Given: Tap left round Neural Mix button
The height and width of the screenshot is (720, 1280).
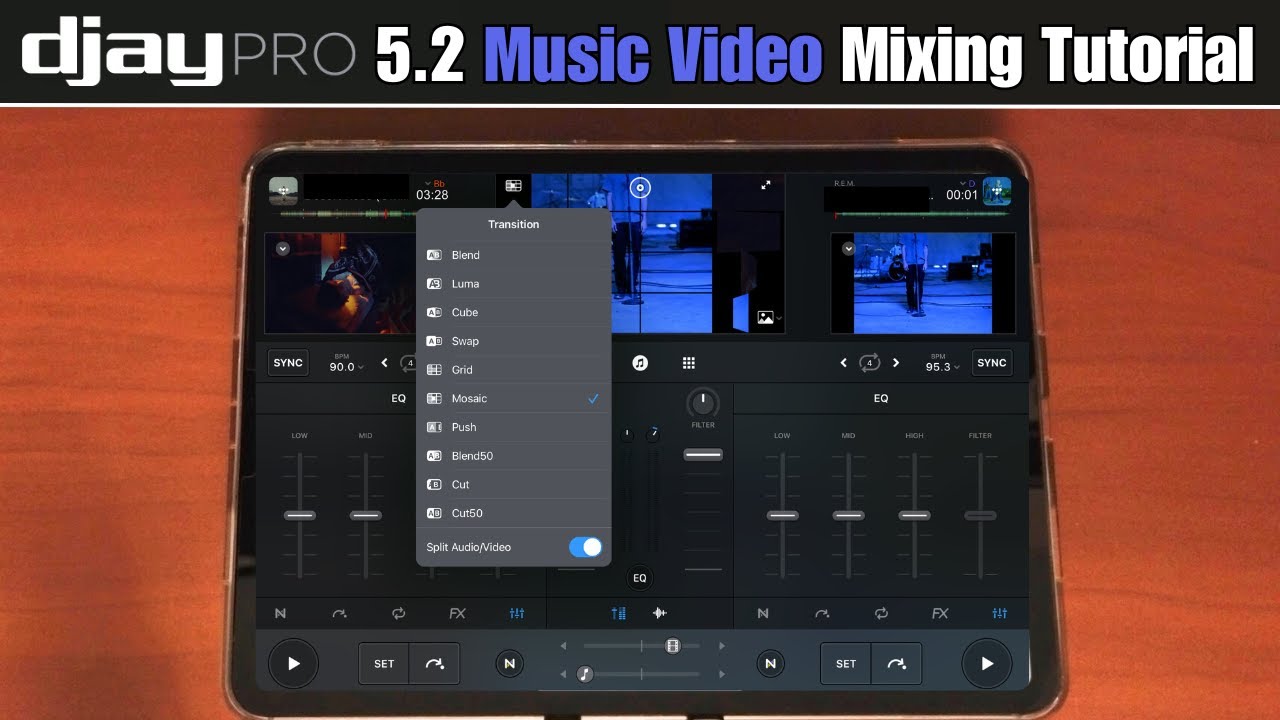Looking at the screenshot, I should [510, 663].
